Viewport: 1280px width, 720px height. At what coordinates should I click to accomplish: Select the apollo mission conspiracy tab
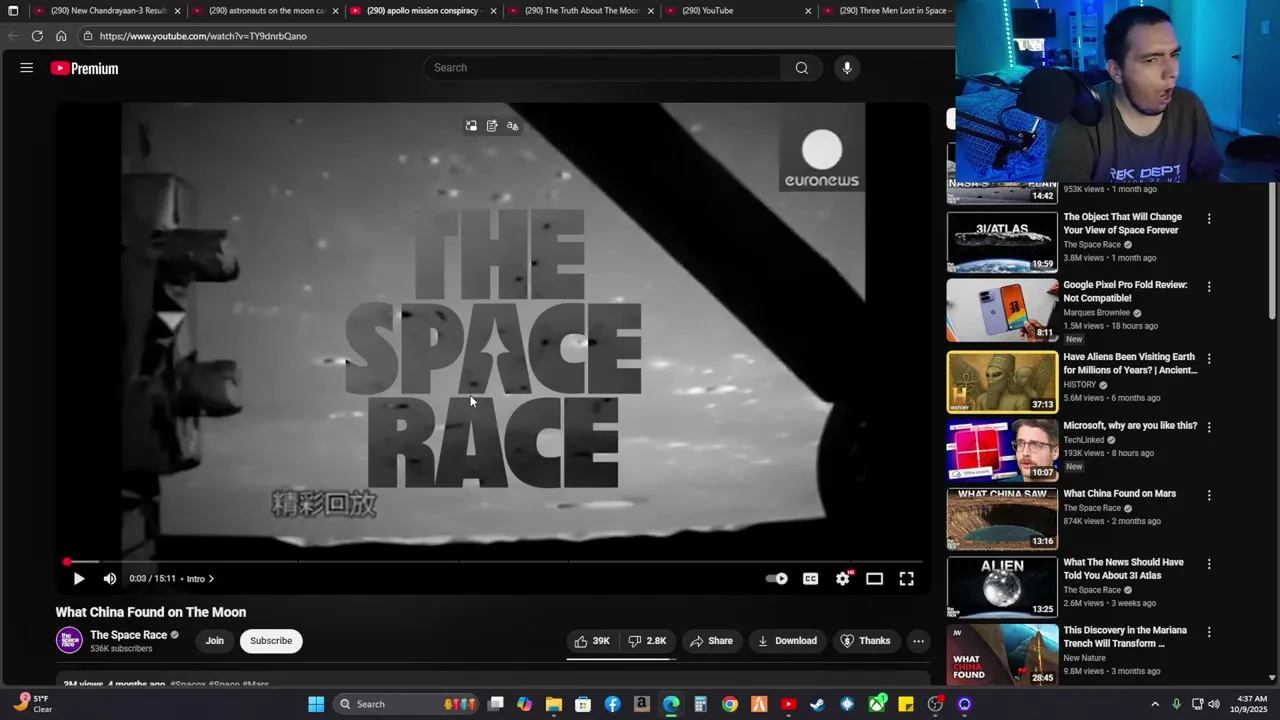pos(424,11)
